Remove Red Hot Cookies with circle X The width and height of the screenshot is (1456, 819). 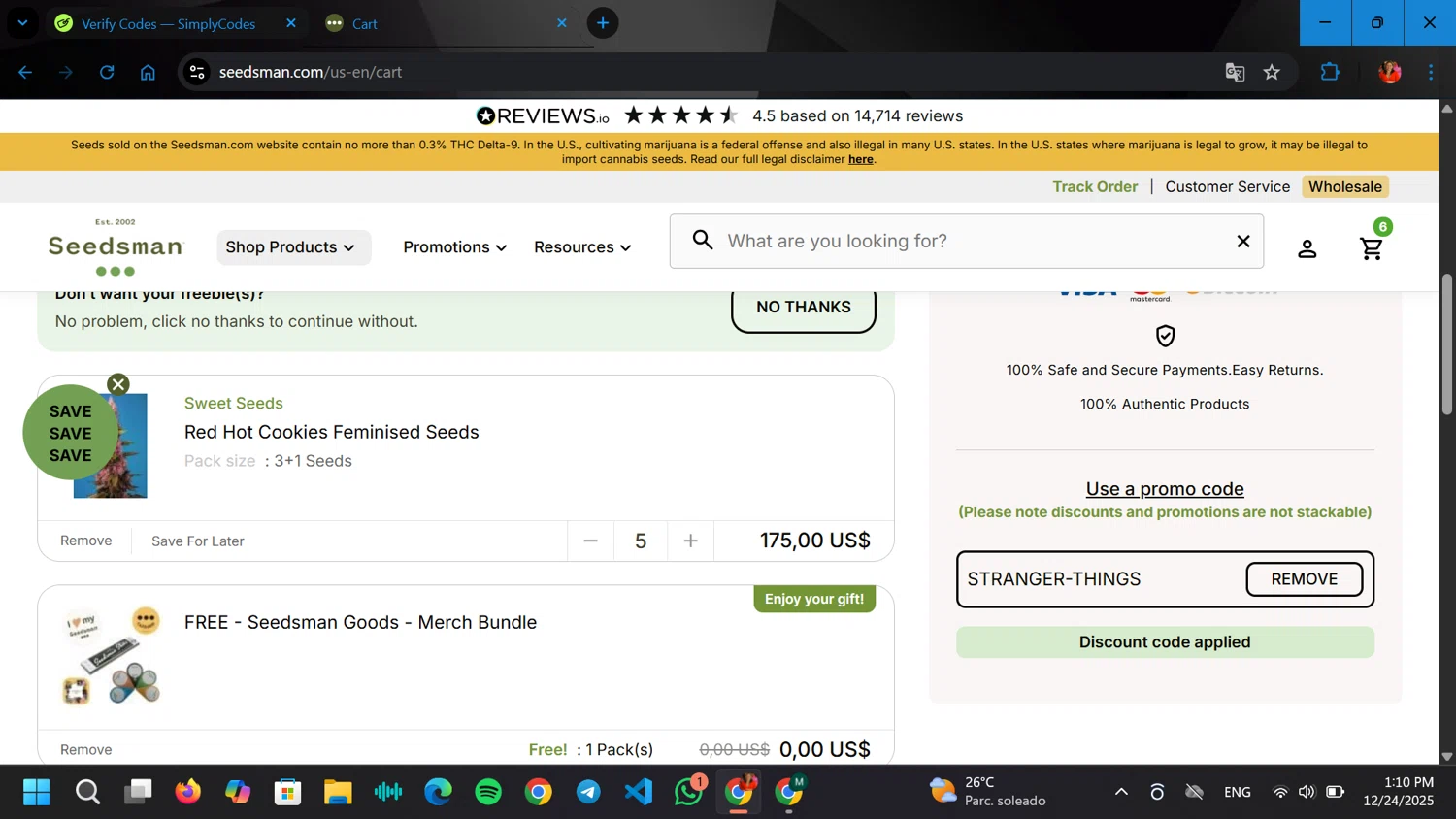point(118,384)
